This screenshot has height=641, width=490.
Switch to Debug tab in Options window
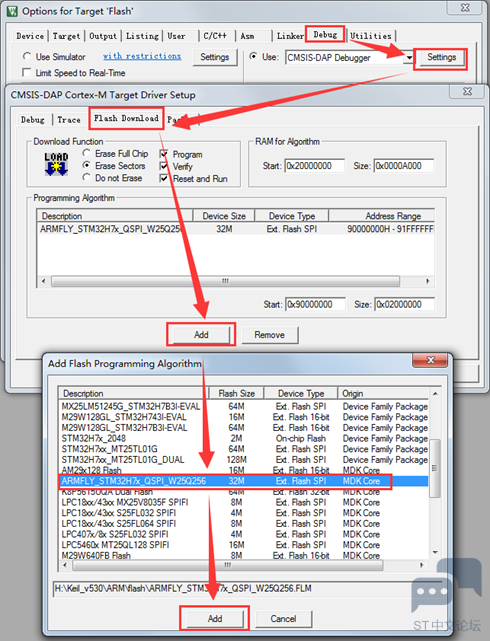(326, 35)
